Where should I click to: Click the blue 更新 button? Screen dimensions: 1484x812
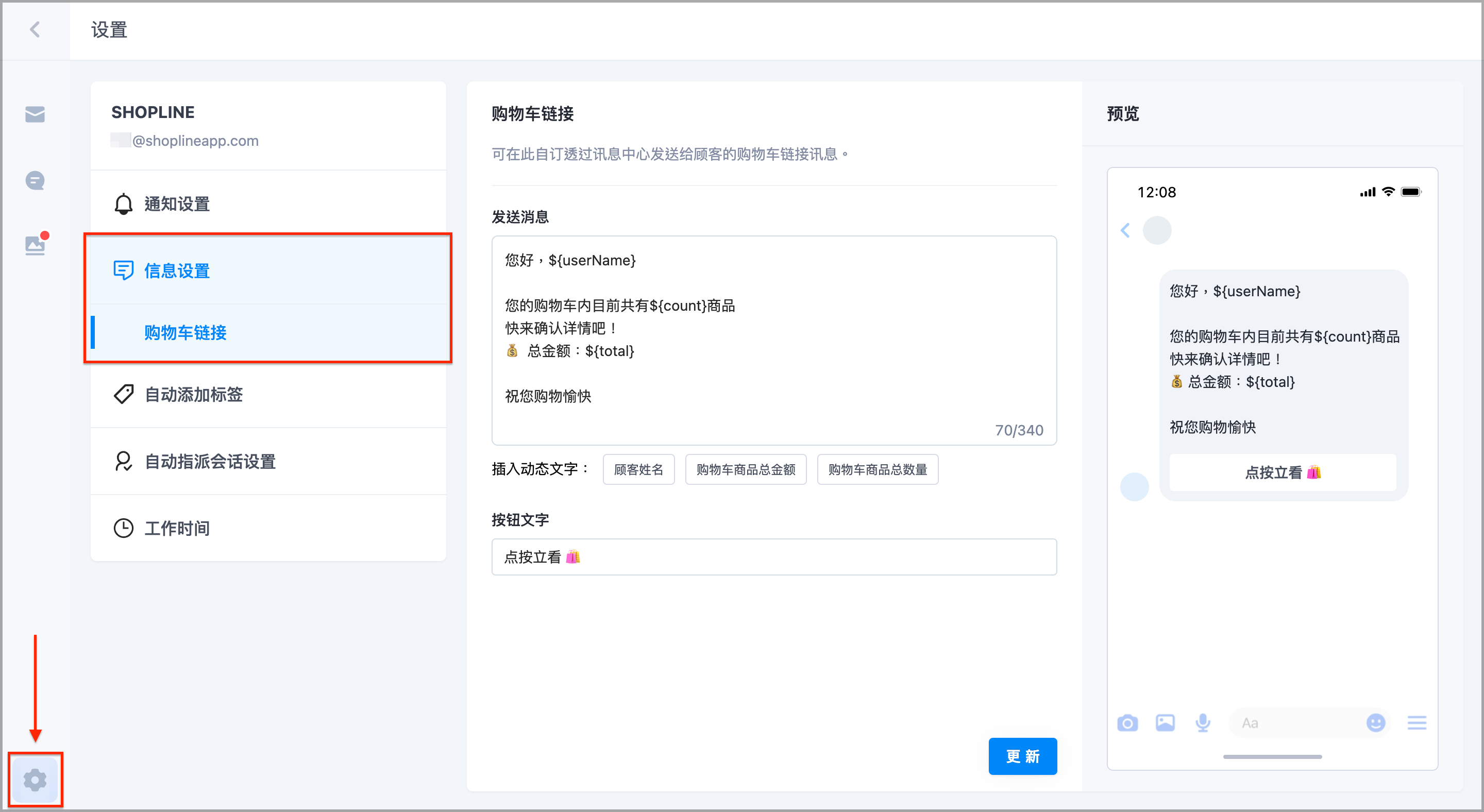[x=1022, y=756]
